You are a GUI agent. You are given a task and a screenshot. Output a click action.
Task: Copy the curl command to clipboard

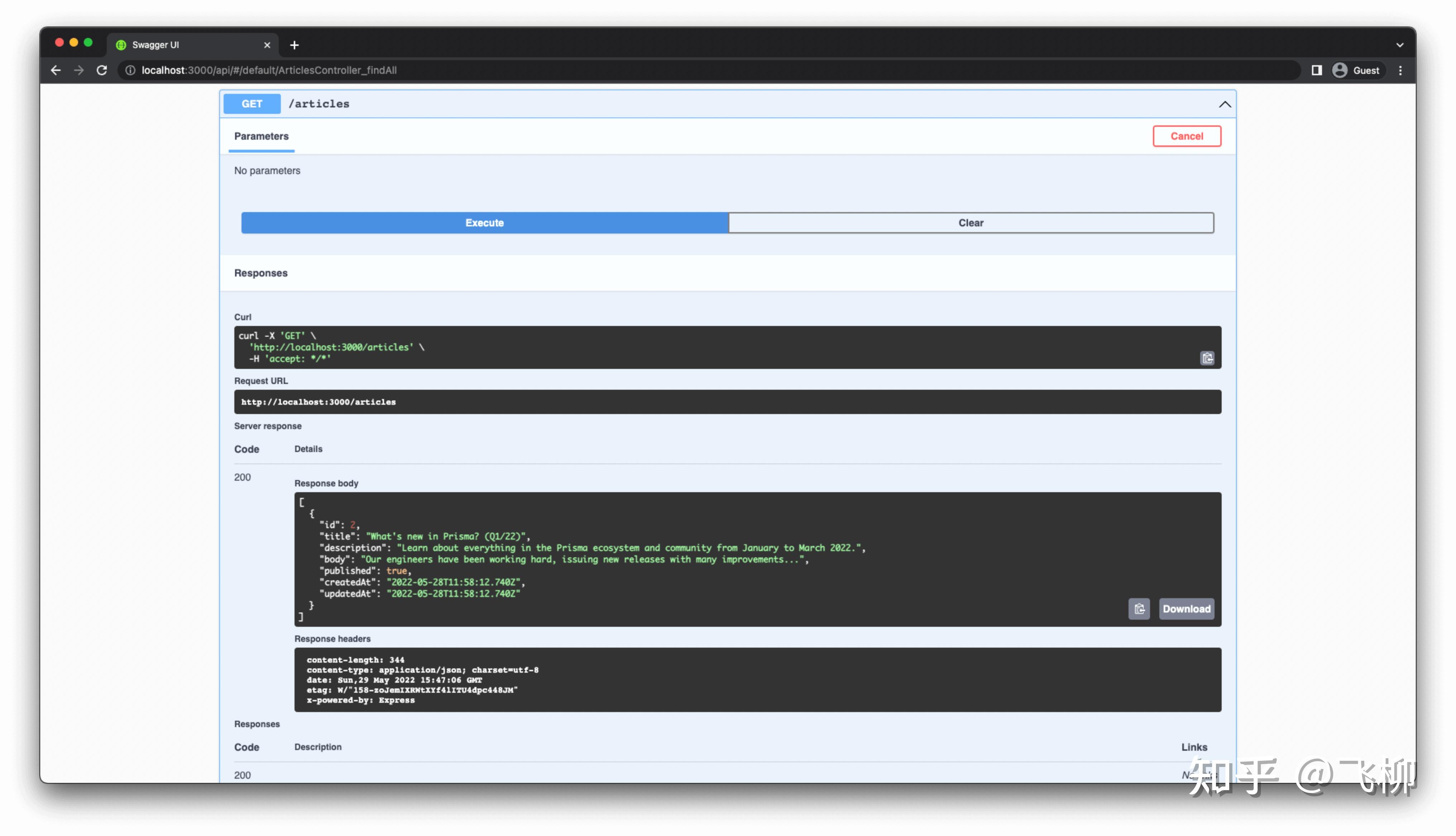pos(1207,358)
